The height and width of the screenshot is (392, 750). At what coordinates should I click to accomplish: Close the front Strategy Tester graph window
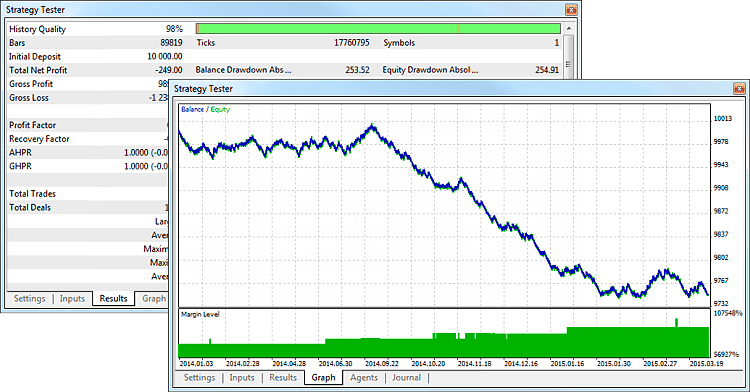pos(739,88)
